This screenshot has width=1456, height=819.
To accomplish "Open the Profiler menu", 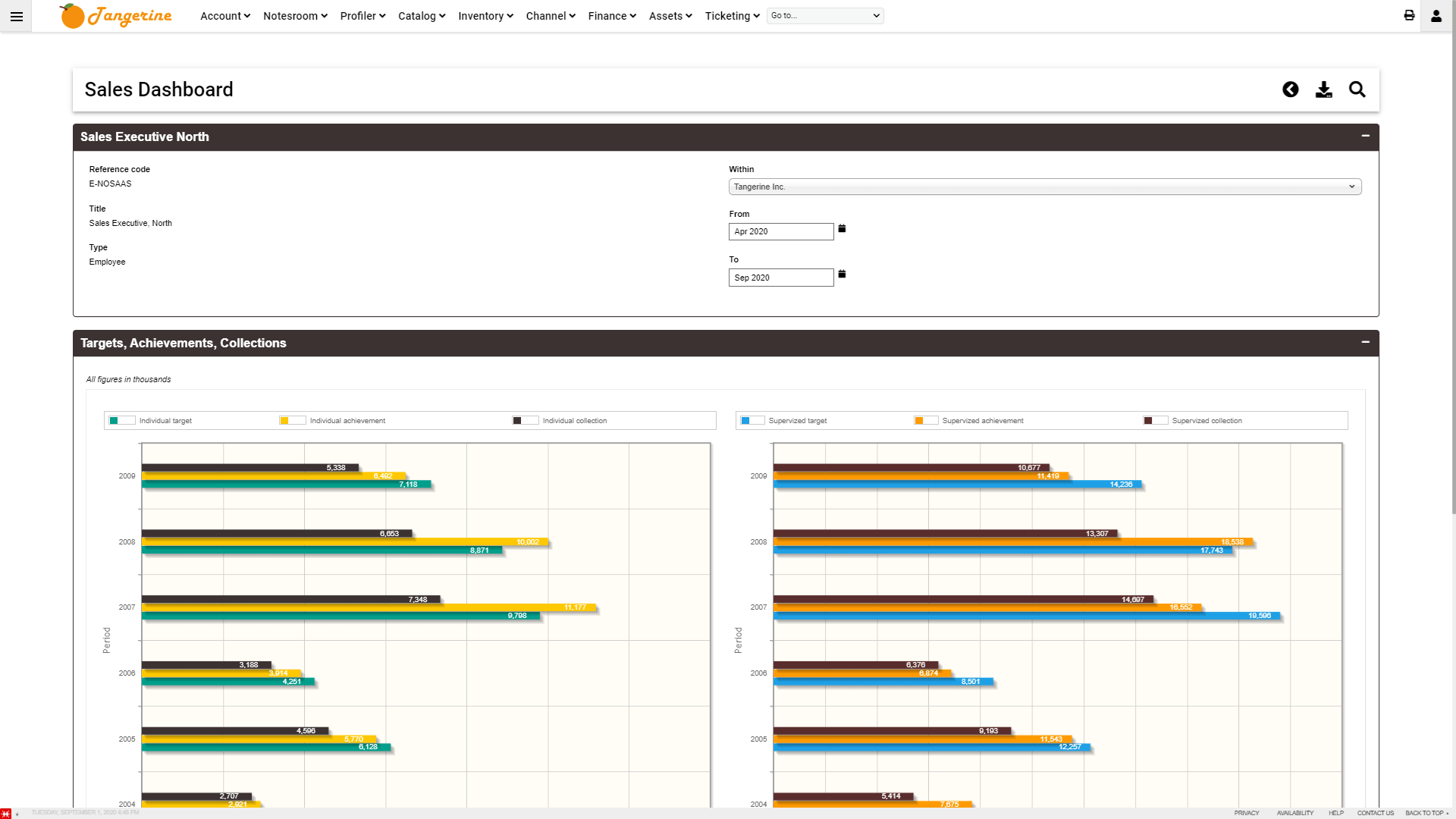I will [362, 16].
